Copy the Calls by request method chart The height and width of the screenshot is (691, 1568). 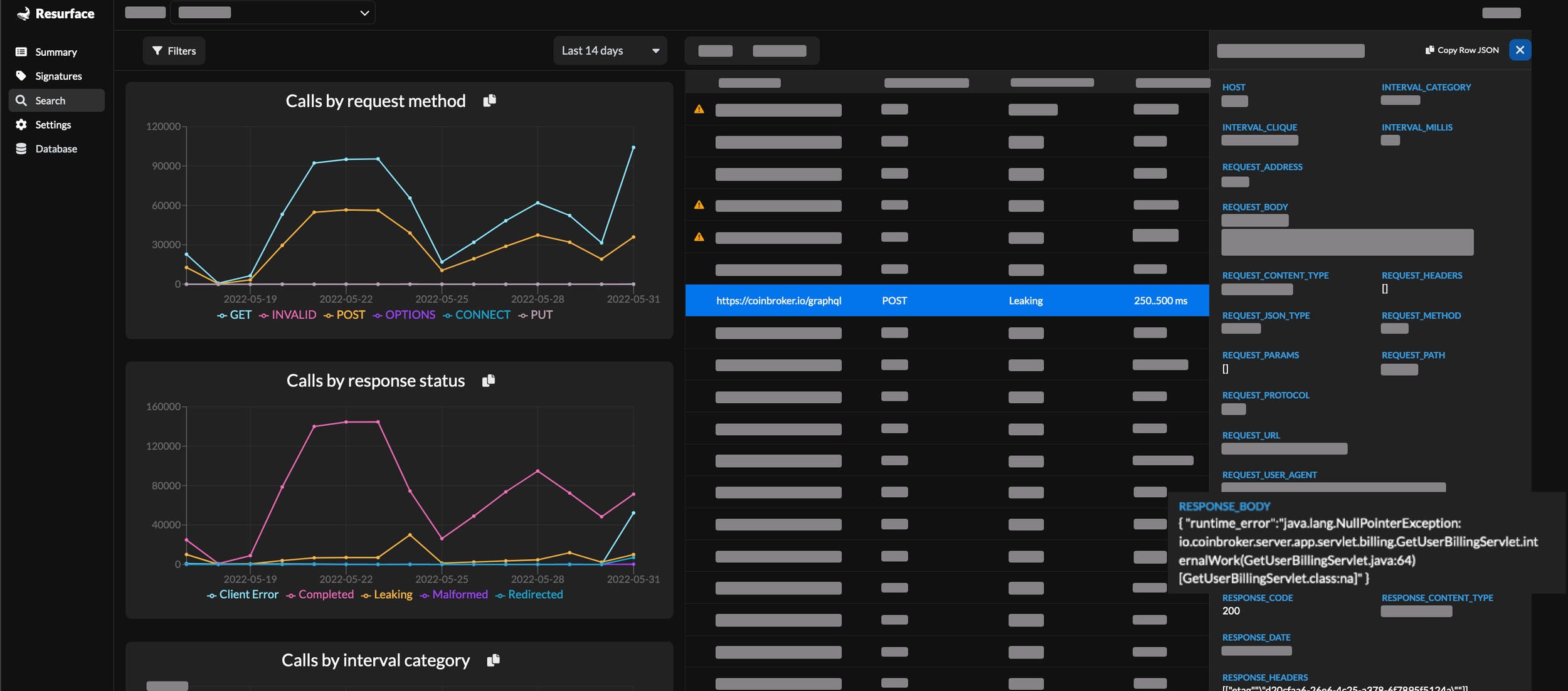tap(489, 100)
